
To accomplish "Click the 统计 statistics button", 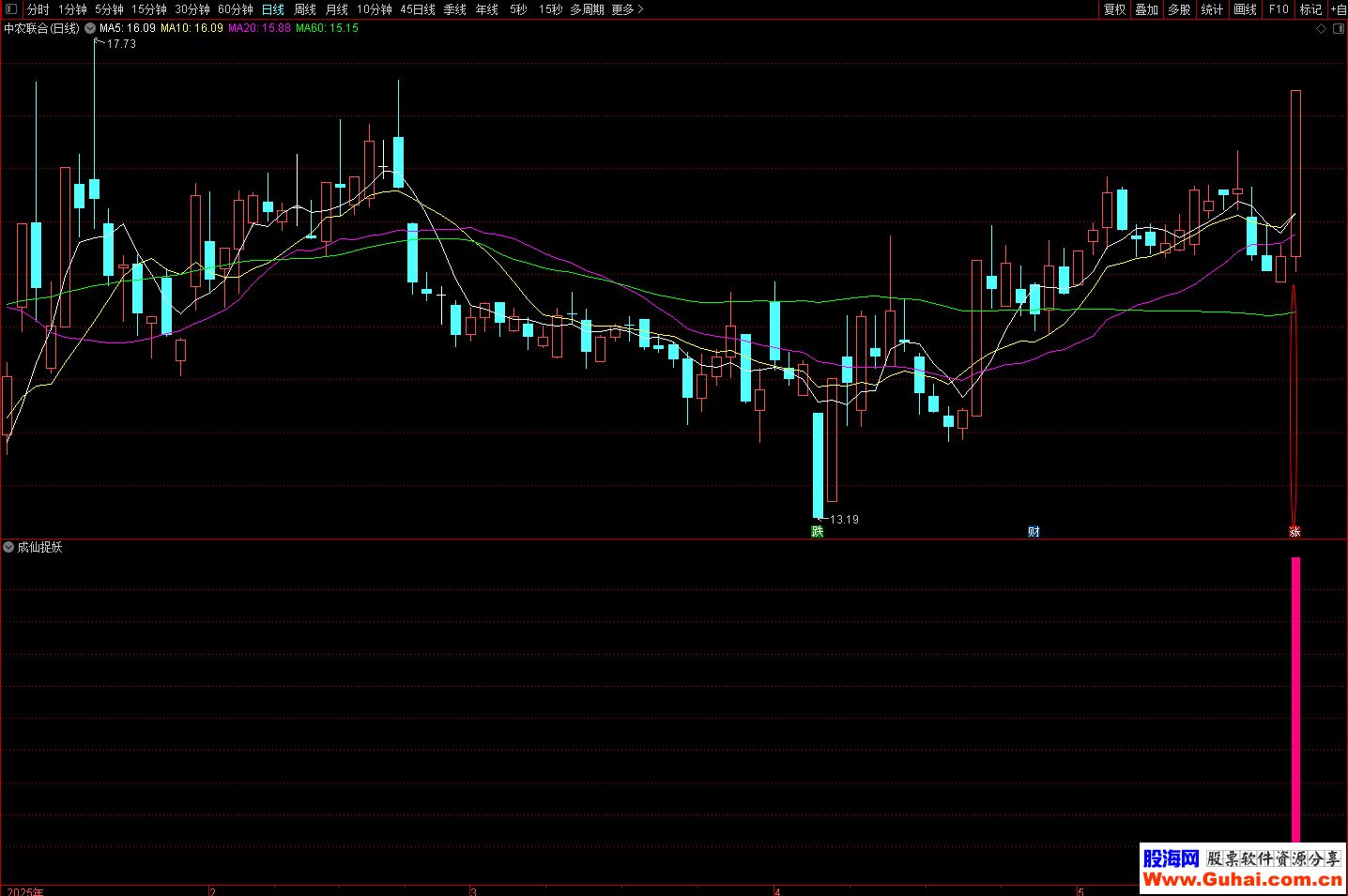I will point(1212,9).
